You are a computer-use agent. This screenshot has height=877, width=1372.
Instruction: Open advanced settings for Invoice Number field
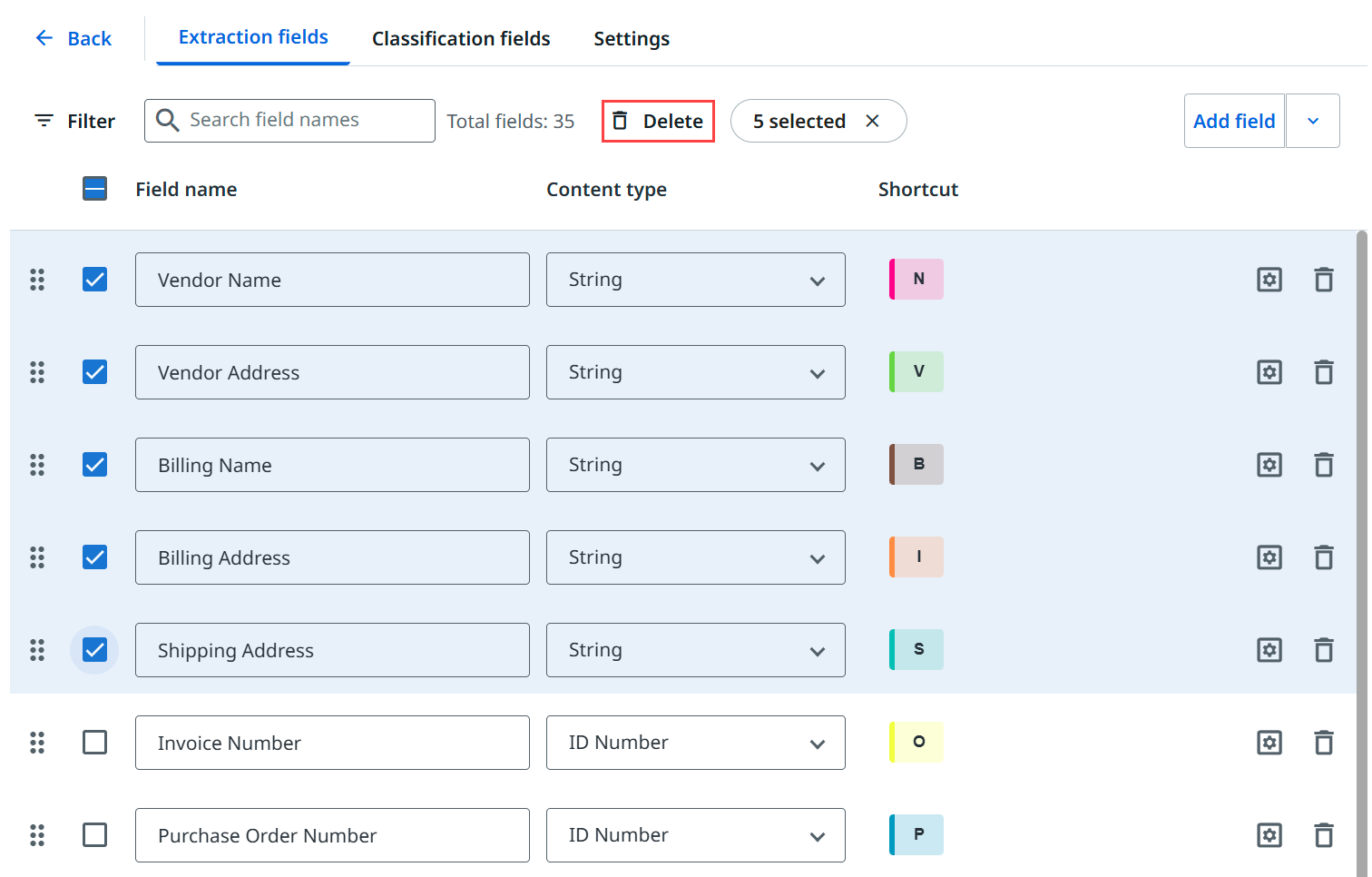(x=1269, y=743)
